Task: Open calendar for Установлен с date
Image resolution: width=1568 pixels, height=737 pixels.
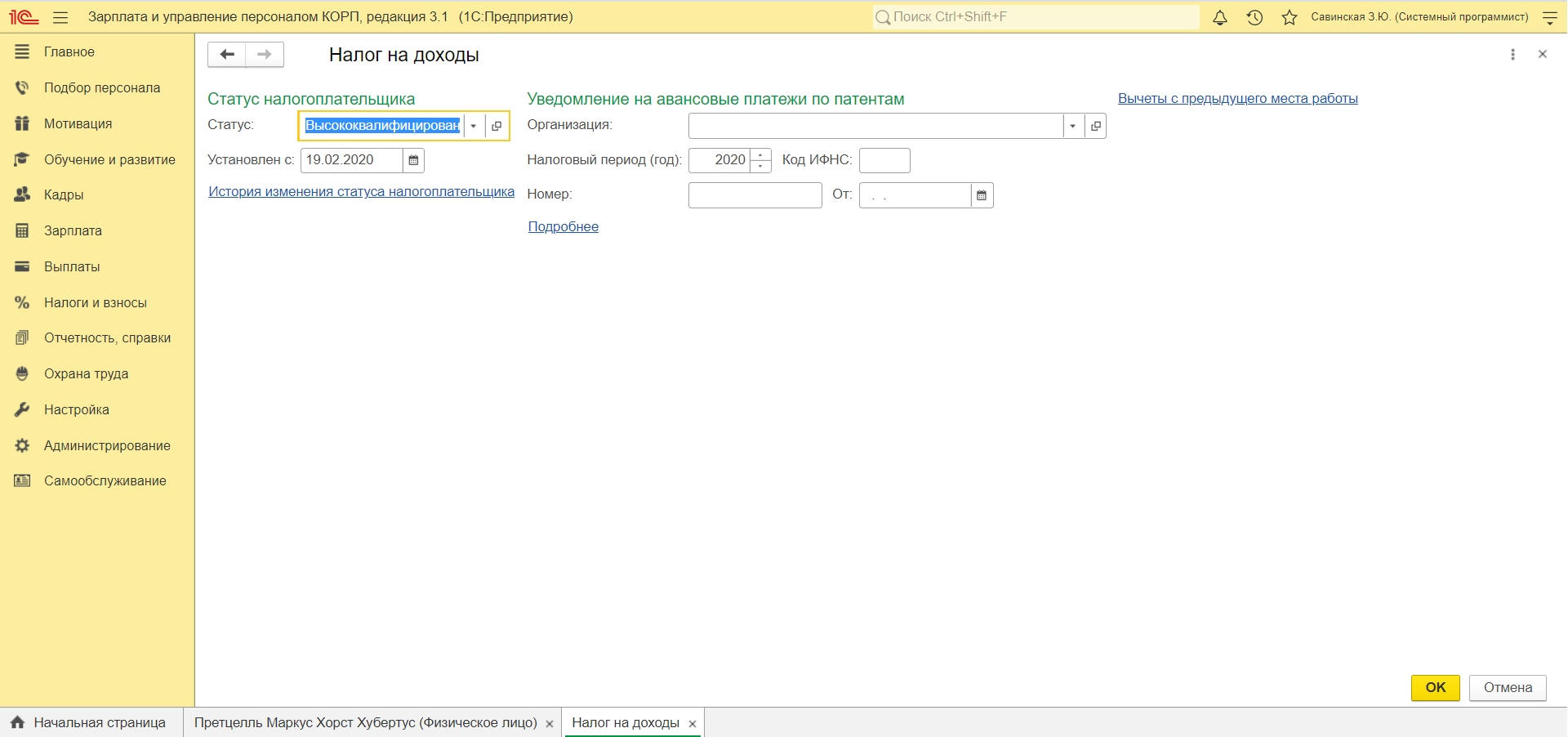Action: click(x=414, y=160)
